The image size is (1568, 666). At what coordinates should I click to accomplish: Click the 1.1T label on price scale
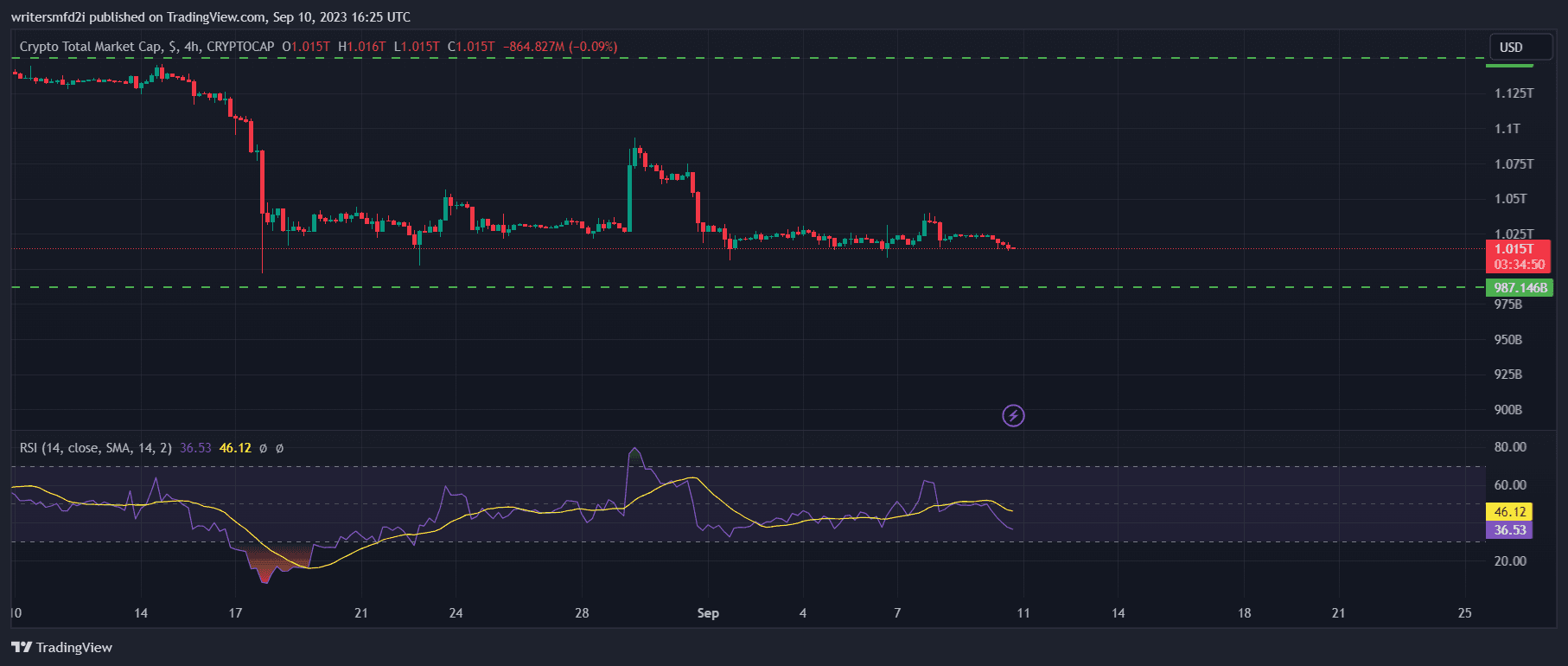pyautogui.click(x=1507, y=129)
